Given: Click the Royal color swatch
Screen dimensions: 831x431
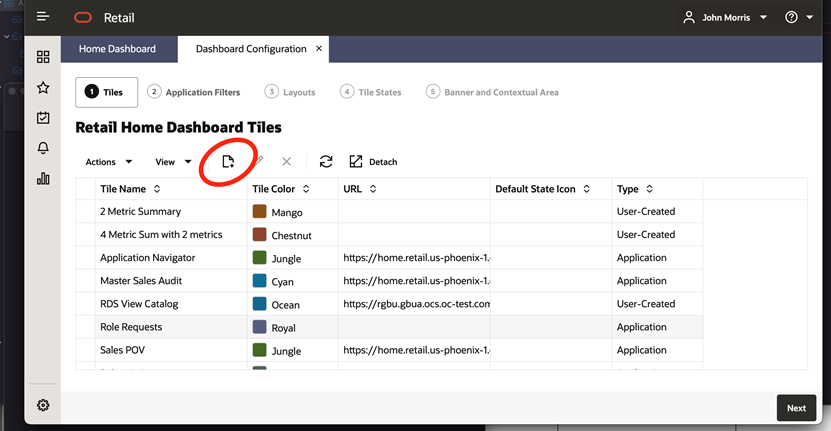Looking at the screenshot, I should click(259, 327).
